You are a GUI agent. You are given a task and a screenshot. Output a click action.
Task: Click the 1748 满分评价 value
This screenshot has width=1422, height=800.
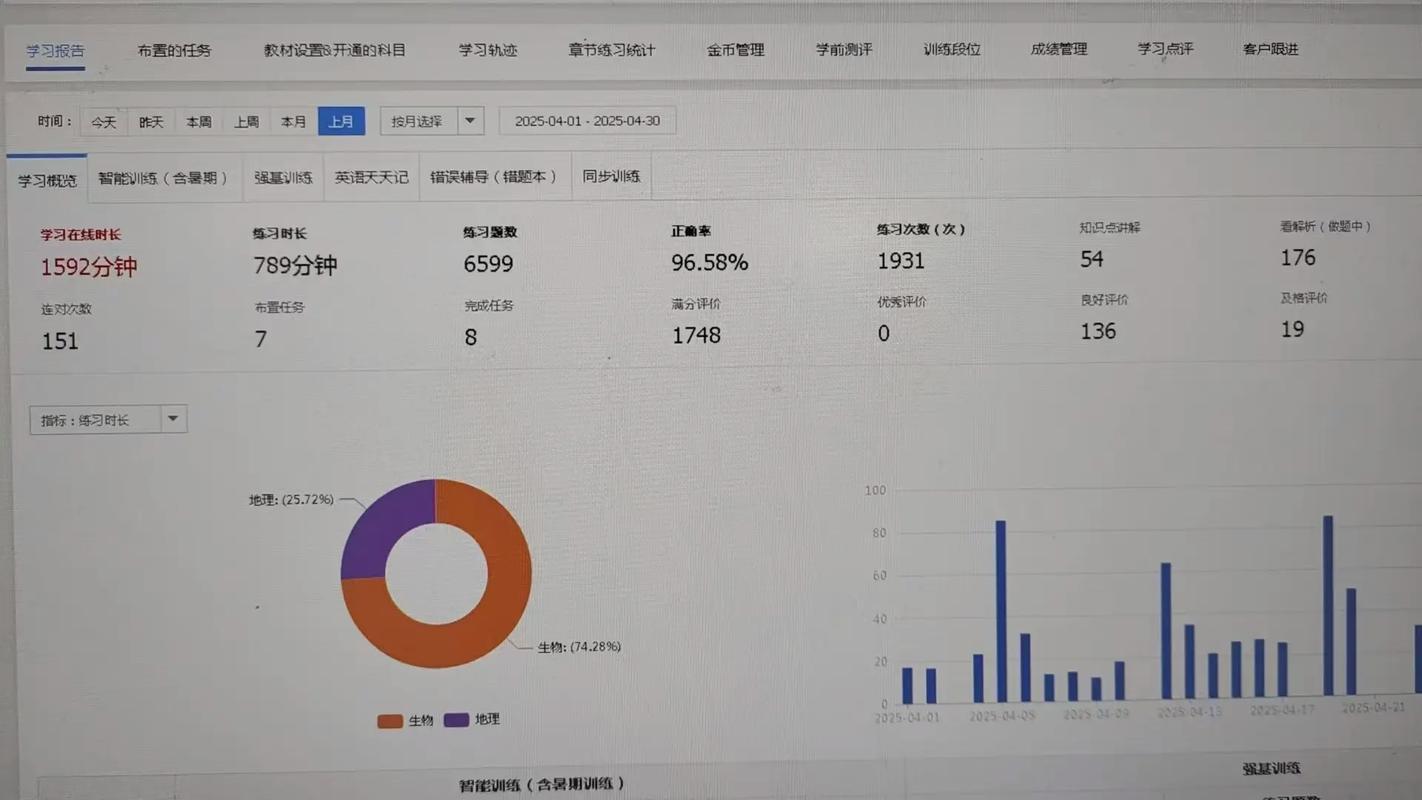pyautogui.click(x=696, y=335)
